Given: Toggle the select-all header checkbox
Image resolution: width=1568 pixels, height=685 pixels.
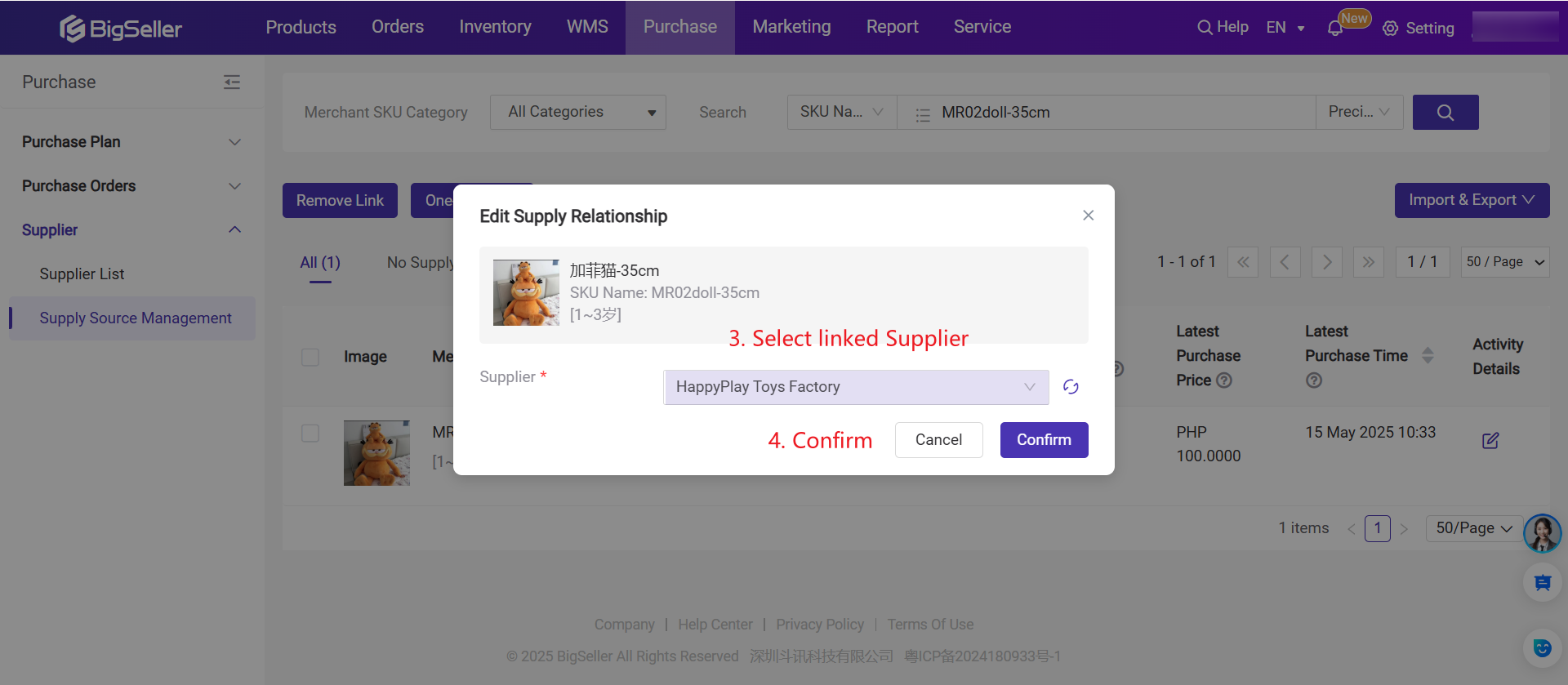Looking at the screenshot, I should pyautogui.click(x=310, y=357).
